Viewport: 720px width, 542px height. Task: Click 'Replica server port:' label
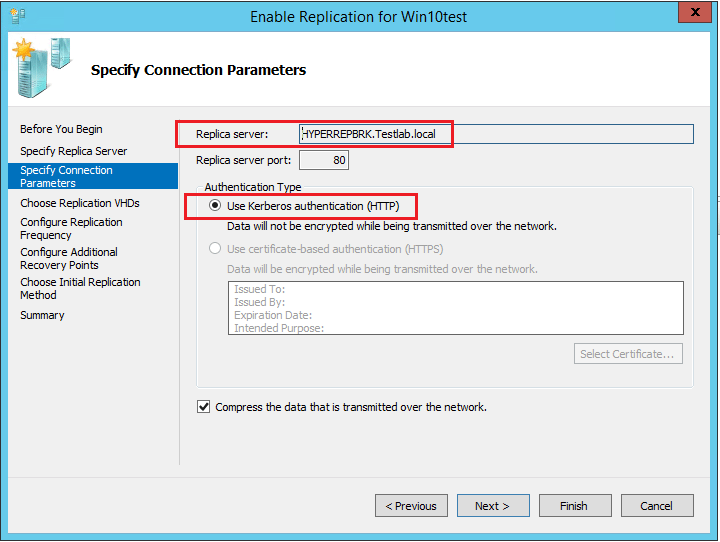pyautogui.click(x=243, y=160)
